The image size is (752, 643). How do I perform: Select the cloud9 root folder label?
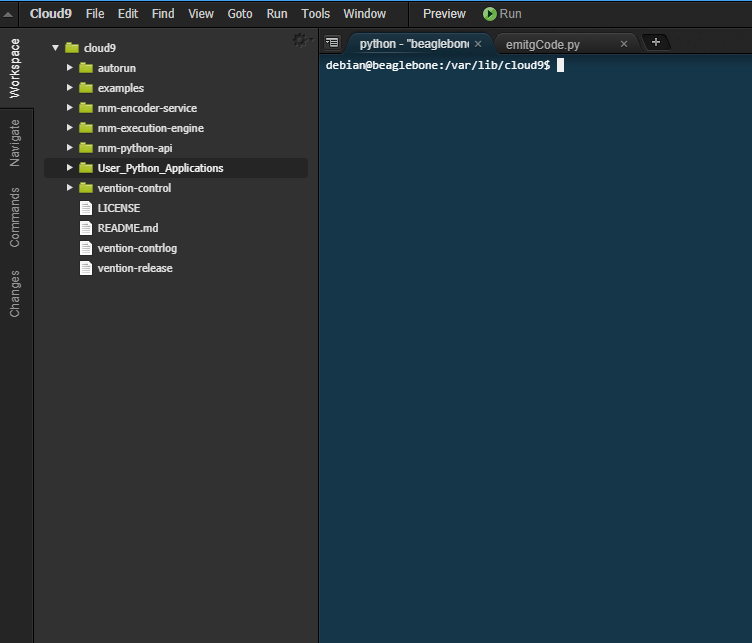(100, 48)
